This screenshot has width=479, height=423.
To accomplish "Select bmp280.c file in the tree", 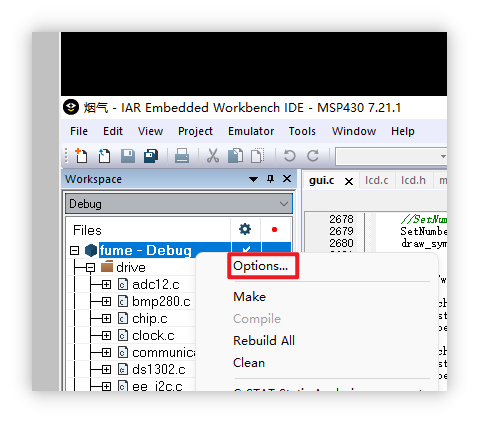I will [x=161, y=301].
